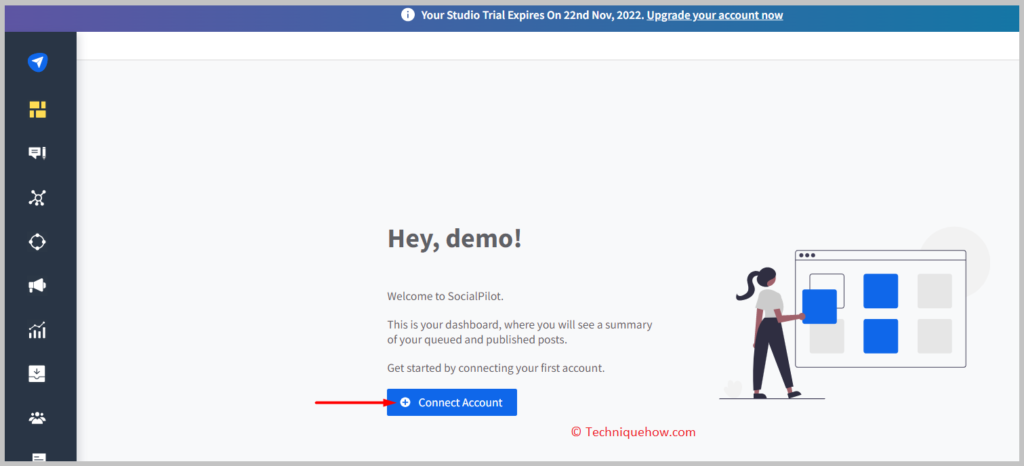Open the Inbox tray icon in sidebar
Viewport: 1024px width, 466px height.
pyautogui.click(x=37, y=374)
